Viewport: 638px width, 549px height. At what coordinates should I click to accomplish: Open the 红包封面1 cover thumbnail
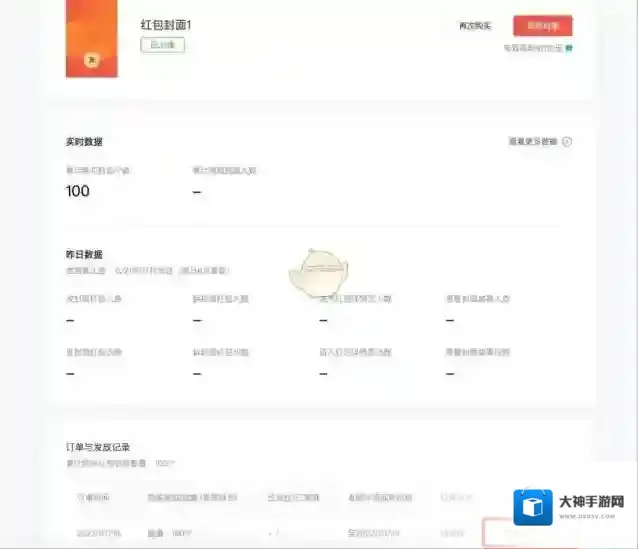click(92, 38)
